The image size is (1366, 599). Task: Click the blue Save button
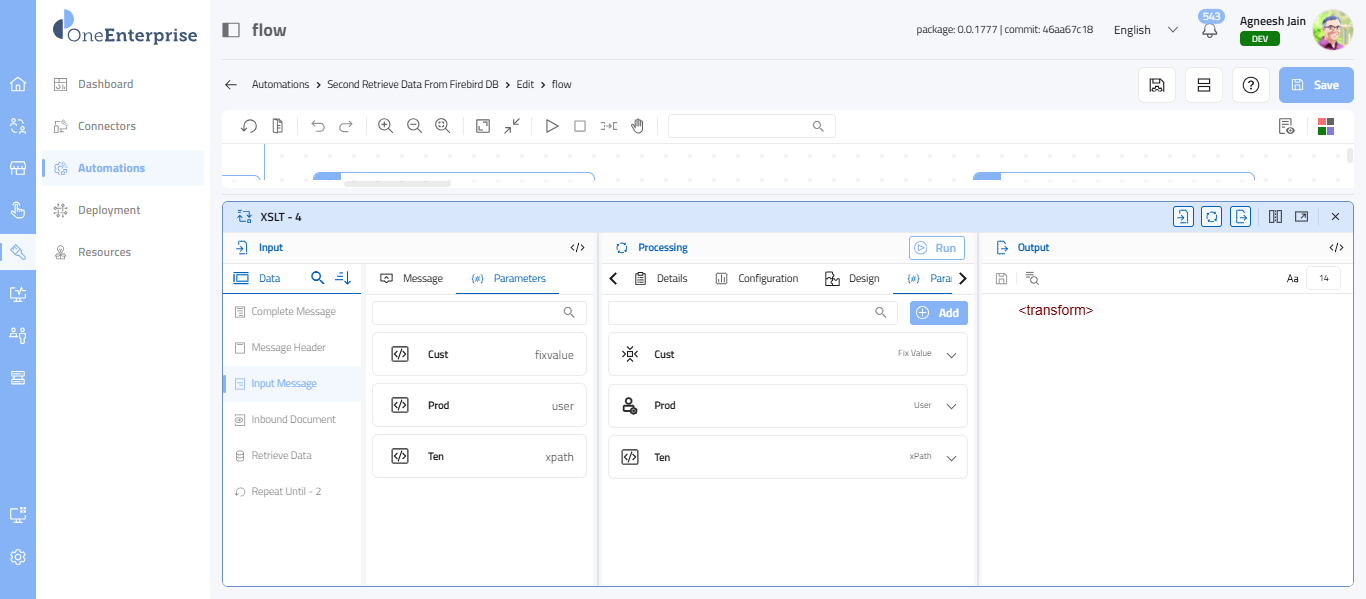click(1316, 85)
